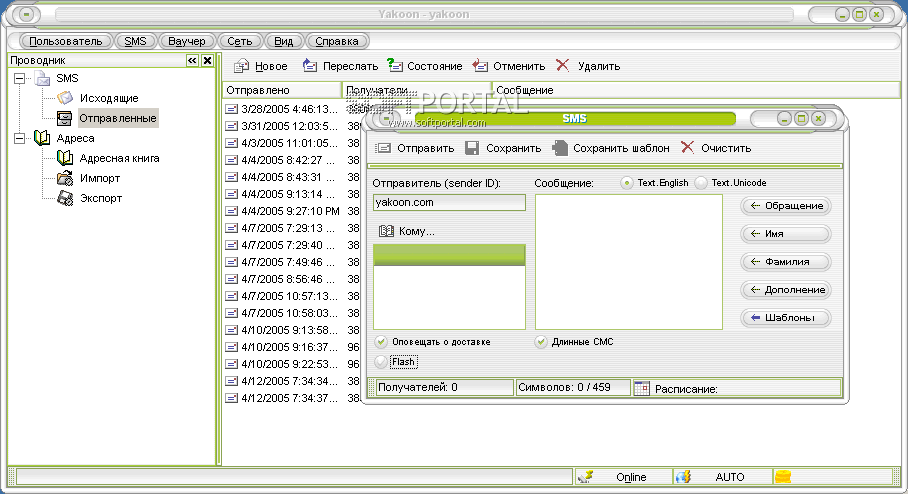
Task: Click inside the Сообщение text area
Action: [629, 262]
